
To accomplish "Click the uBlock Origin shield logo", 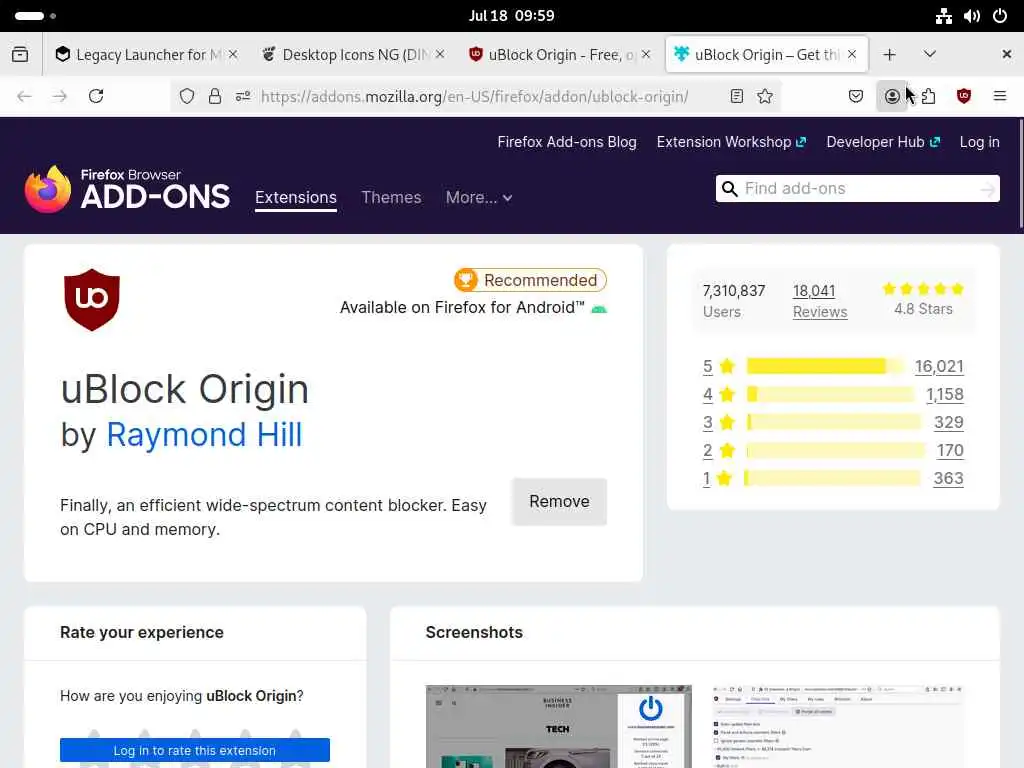I will point(91,299).
